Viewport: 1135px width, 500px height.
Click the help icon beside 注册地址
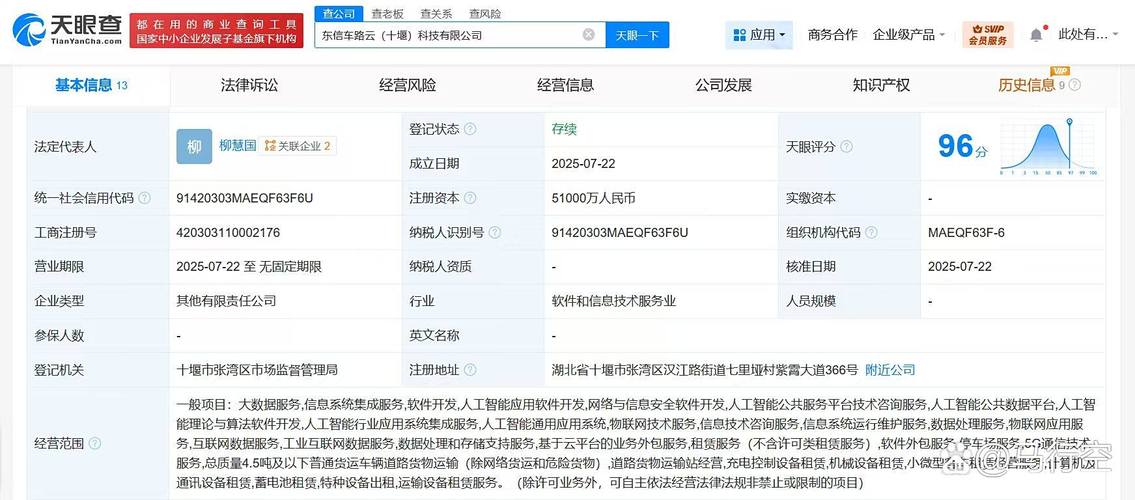(x=470, y=370)
